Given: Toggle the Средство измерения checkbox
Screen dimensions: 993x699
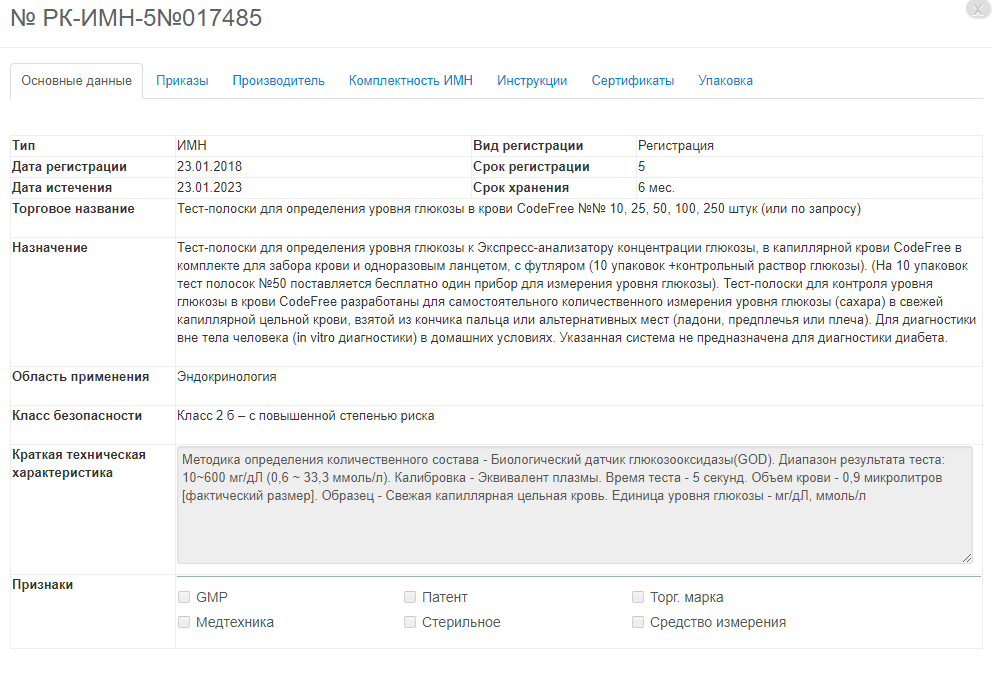Looking at the screenshot, I should 638,622.
